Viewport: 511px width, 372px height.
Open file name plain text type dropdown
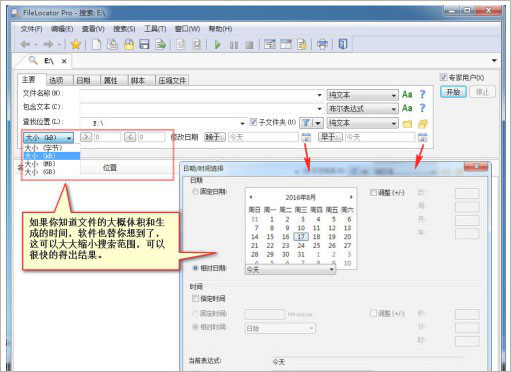[x=362, y=95]
